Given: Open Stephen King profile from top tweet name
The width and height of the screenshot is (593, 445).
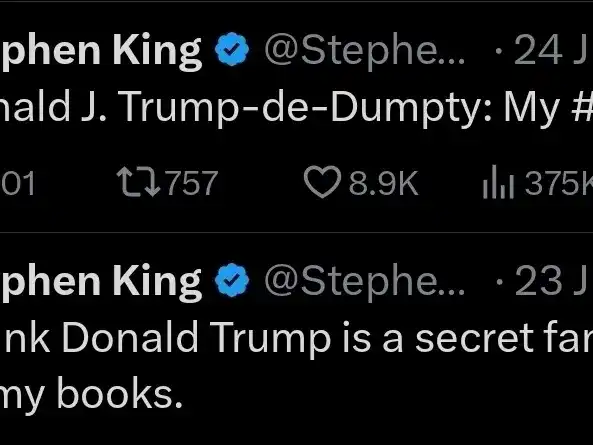Looking at the screenshot, I should (x=101, y=52).
